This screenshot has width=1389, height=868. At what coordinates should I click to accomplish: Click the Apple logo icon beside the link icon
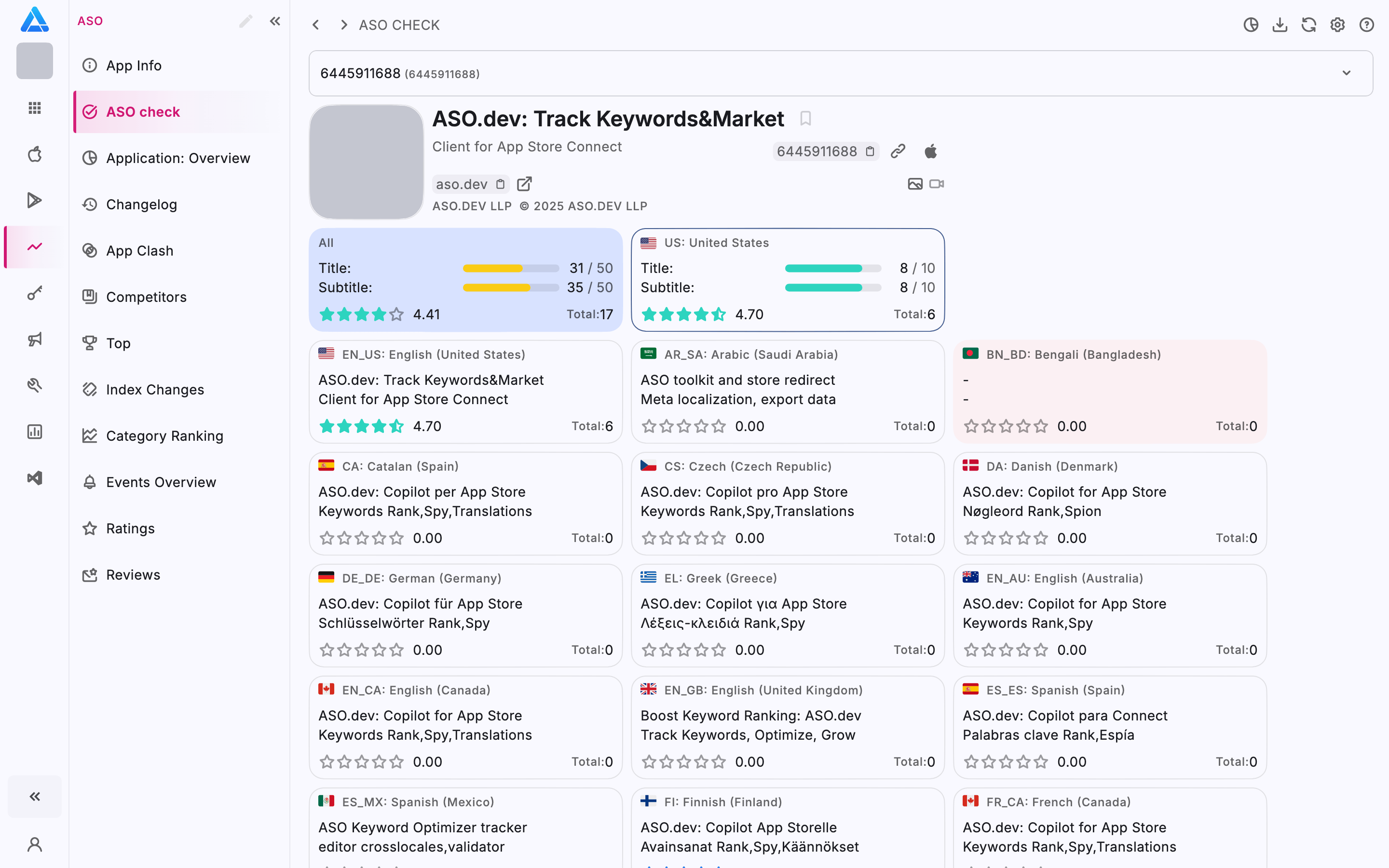[930, 151]
